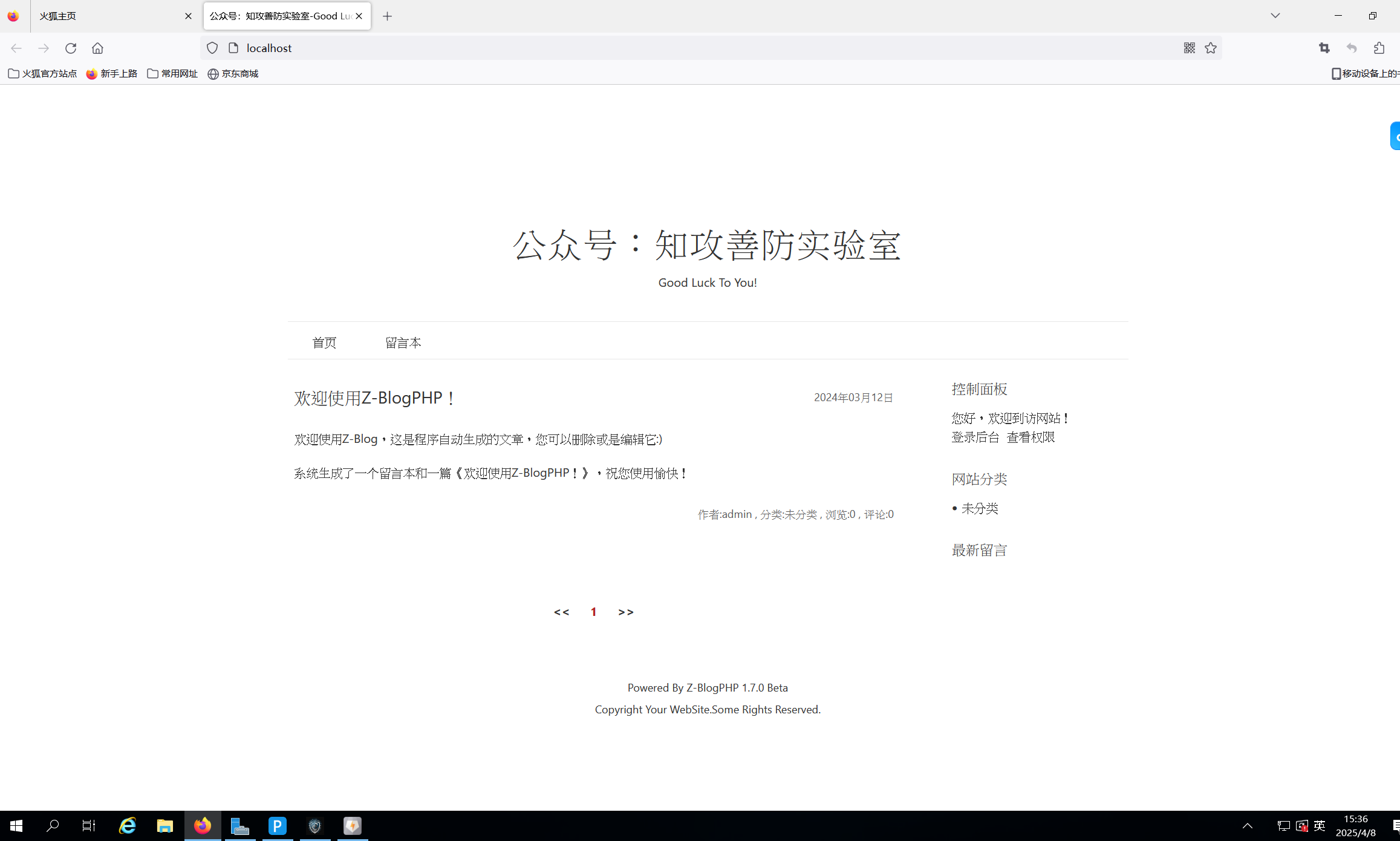
Task: Select 留言本 in the site navigation
Action: 403,342
